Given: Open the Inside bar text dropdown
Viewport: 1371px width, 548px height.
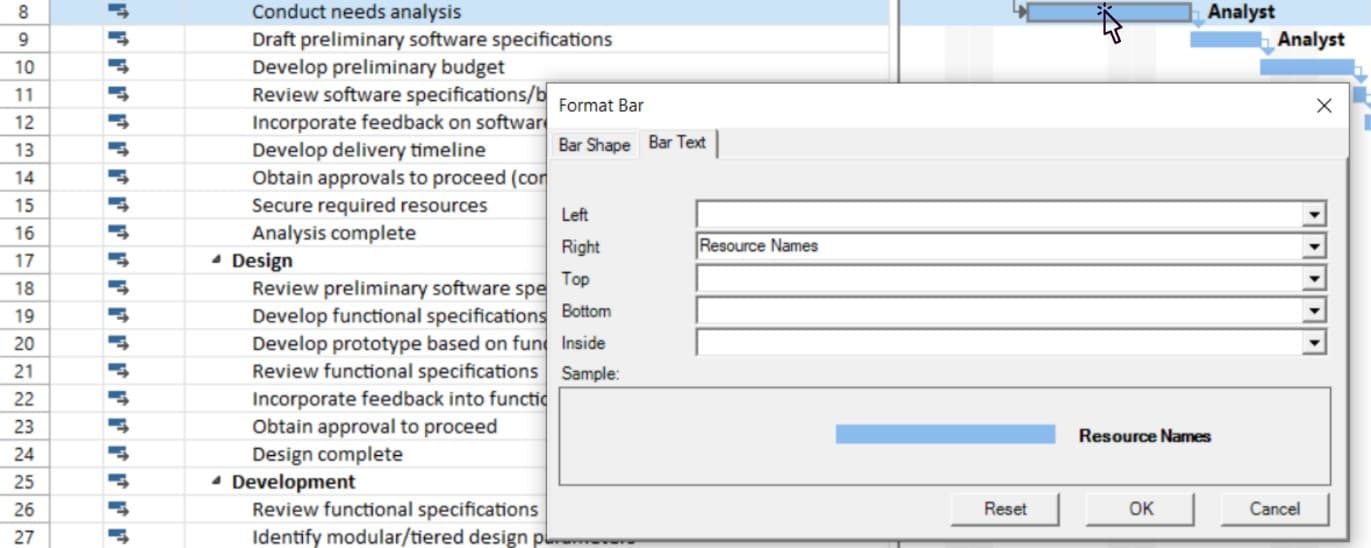Looking at the screenshot, I should (1314, 344).
